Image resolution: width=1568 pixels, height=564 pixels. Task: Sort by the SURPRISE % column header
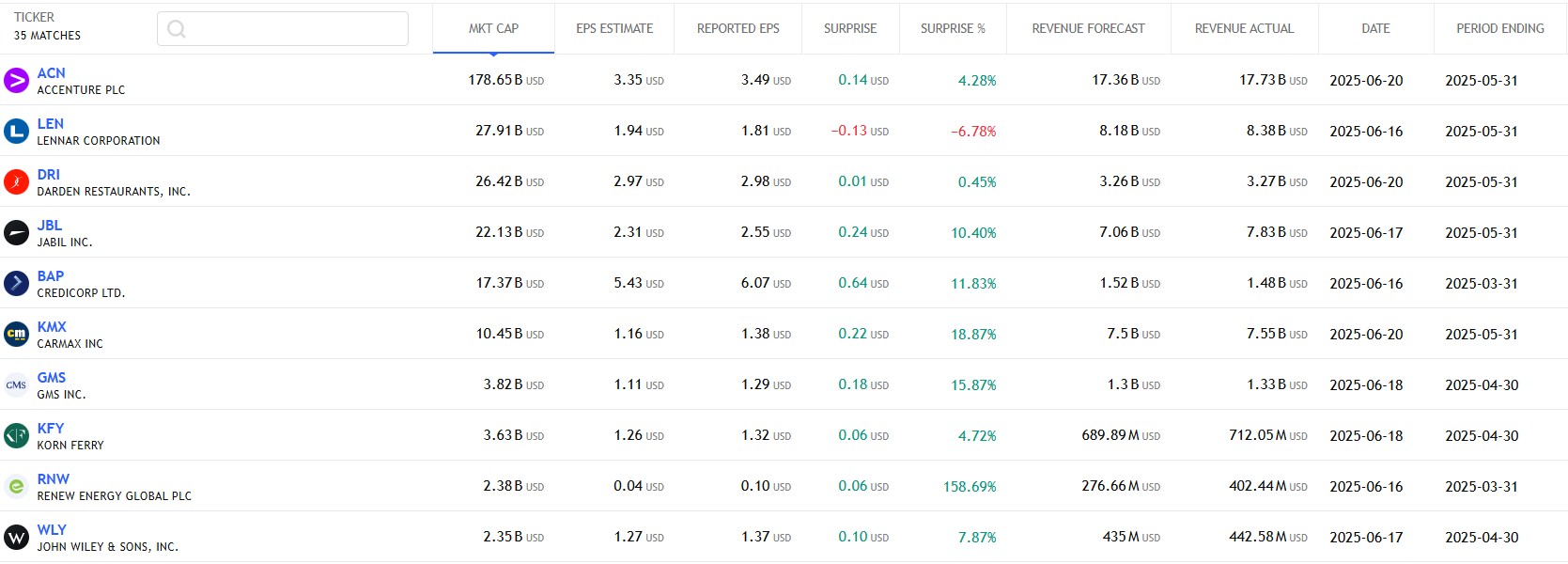(953, 29)
